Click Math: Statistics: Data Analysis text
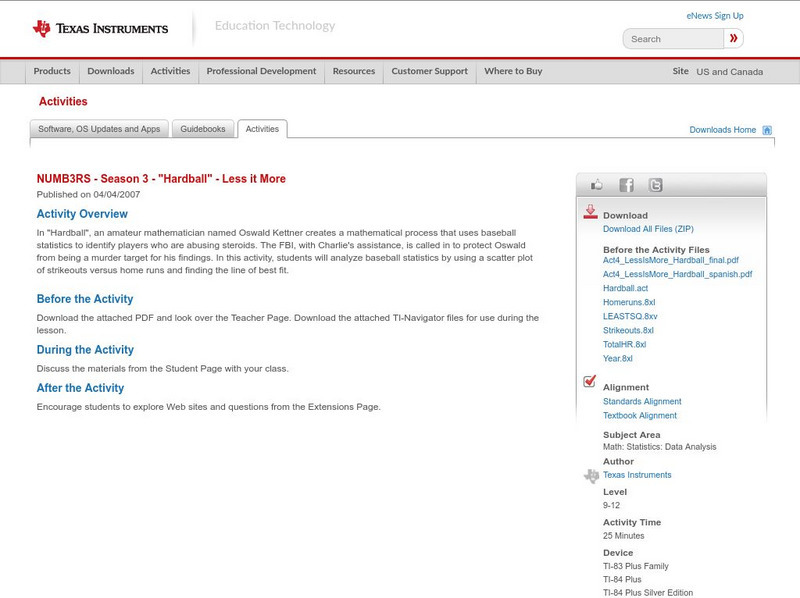Screen dimensions: 800x598 pyautogui.click(x=659, y=447)
